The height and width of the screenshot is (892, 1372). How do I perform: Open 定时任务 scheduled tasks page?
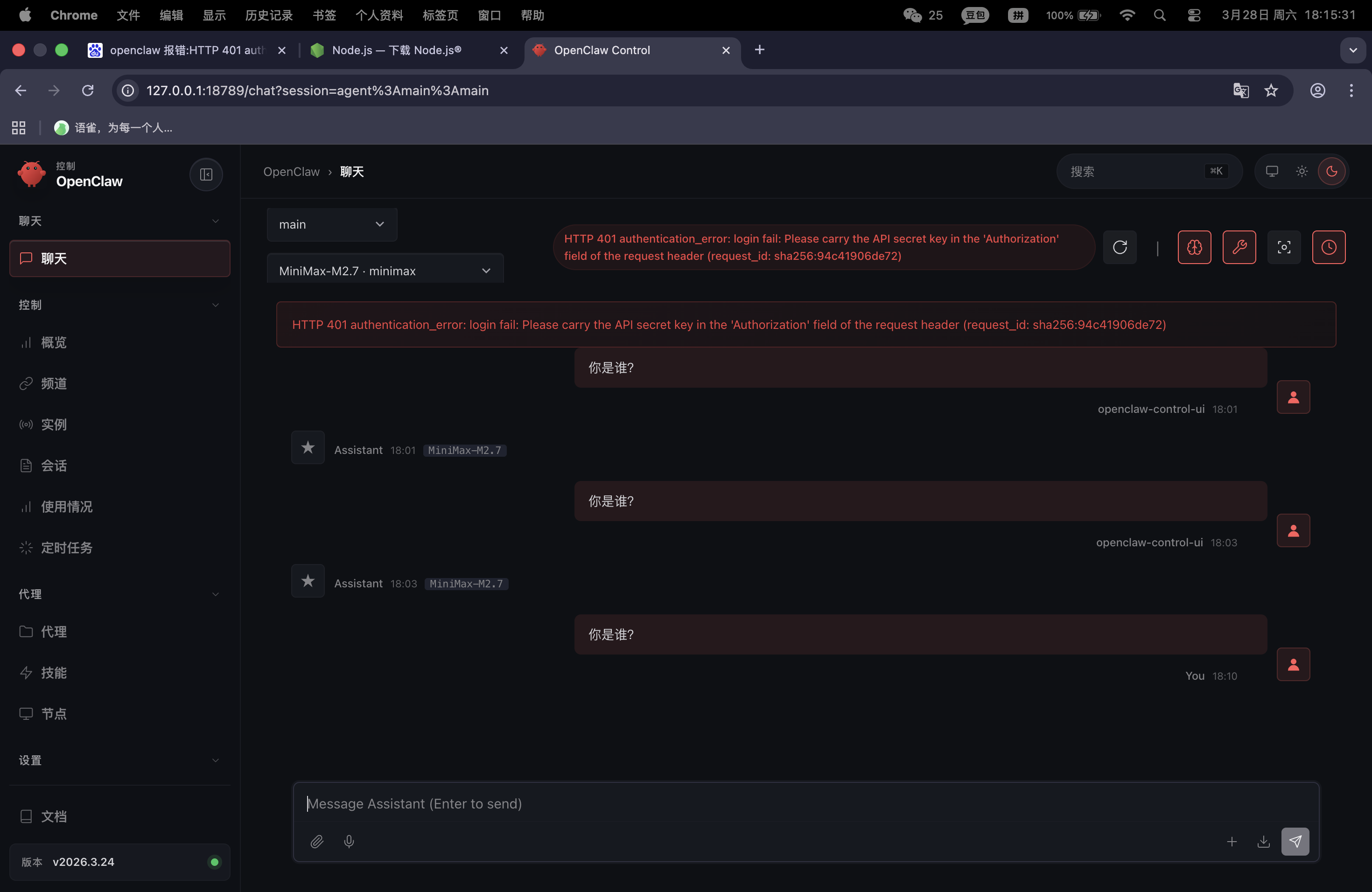(119, 547)
